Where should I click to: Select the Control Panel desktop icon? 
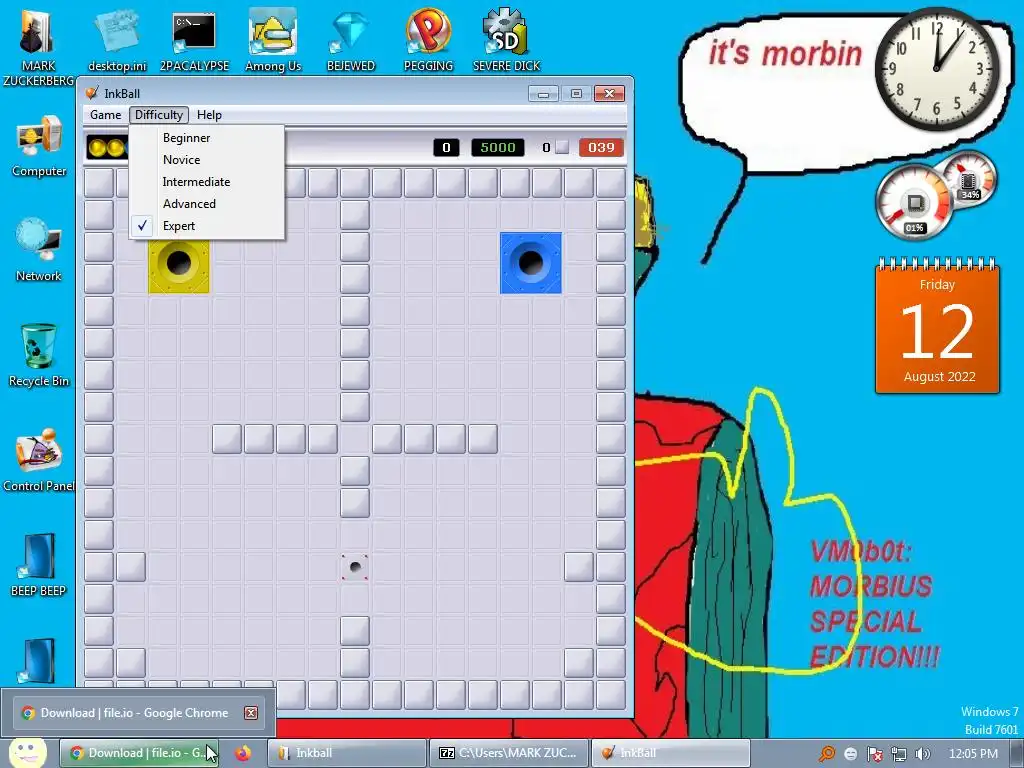(39, 460)
